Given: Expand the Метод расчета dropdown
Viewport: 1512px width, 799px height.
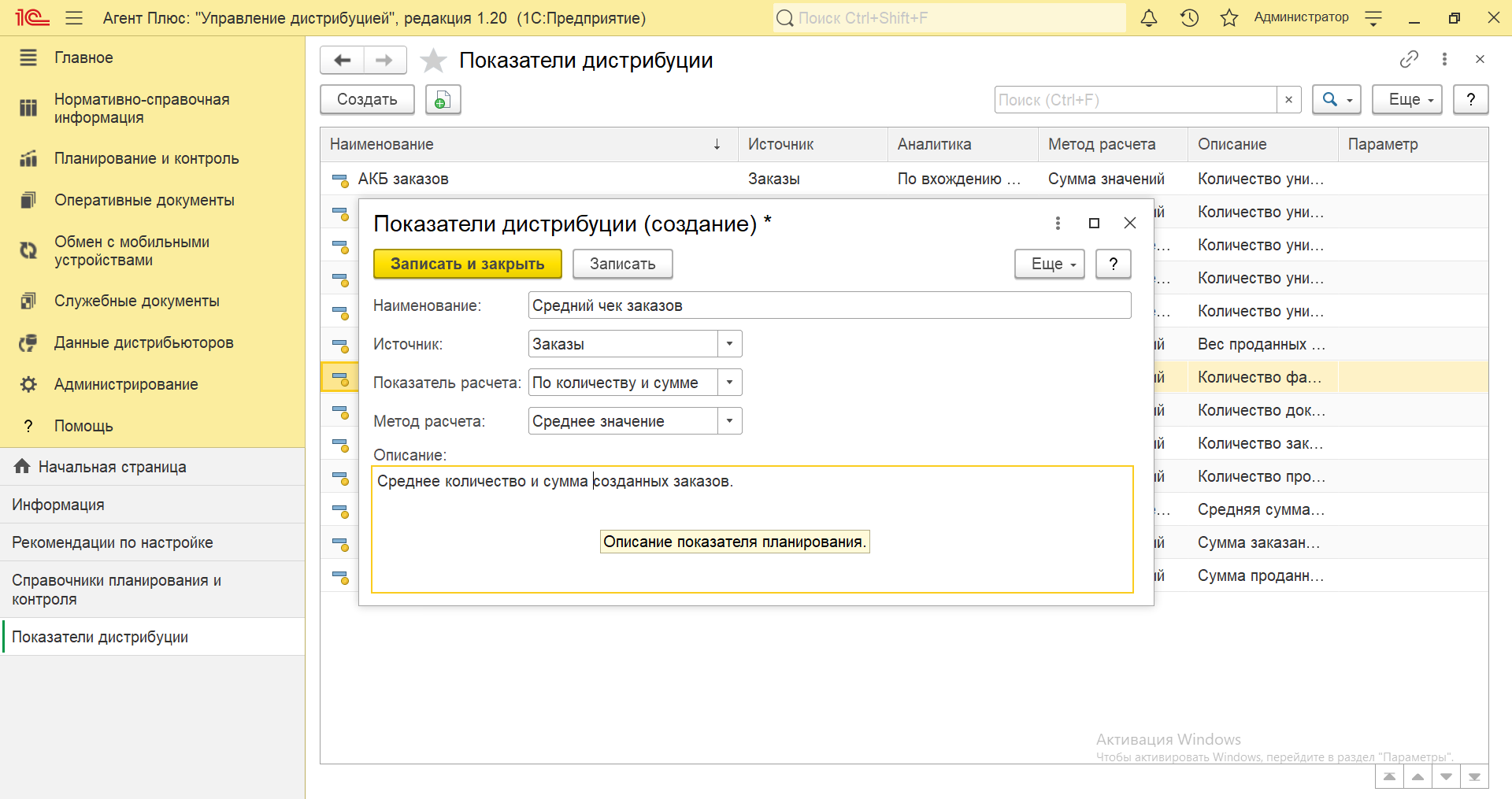Looking at the screenshot, I should tap(730, 421).
